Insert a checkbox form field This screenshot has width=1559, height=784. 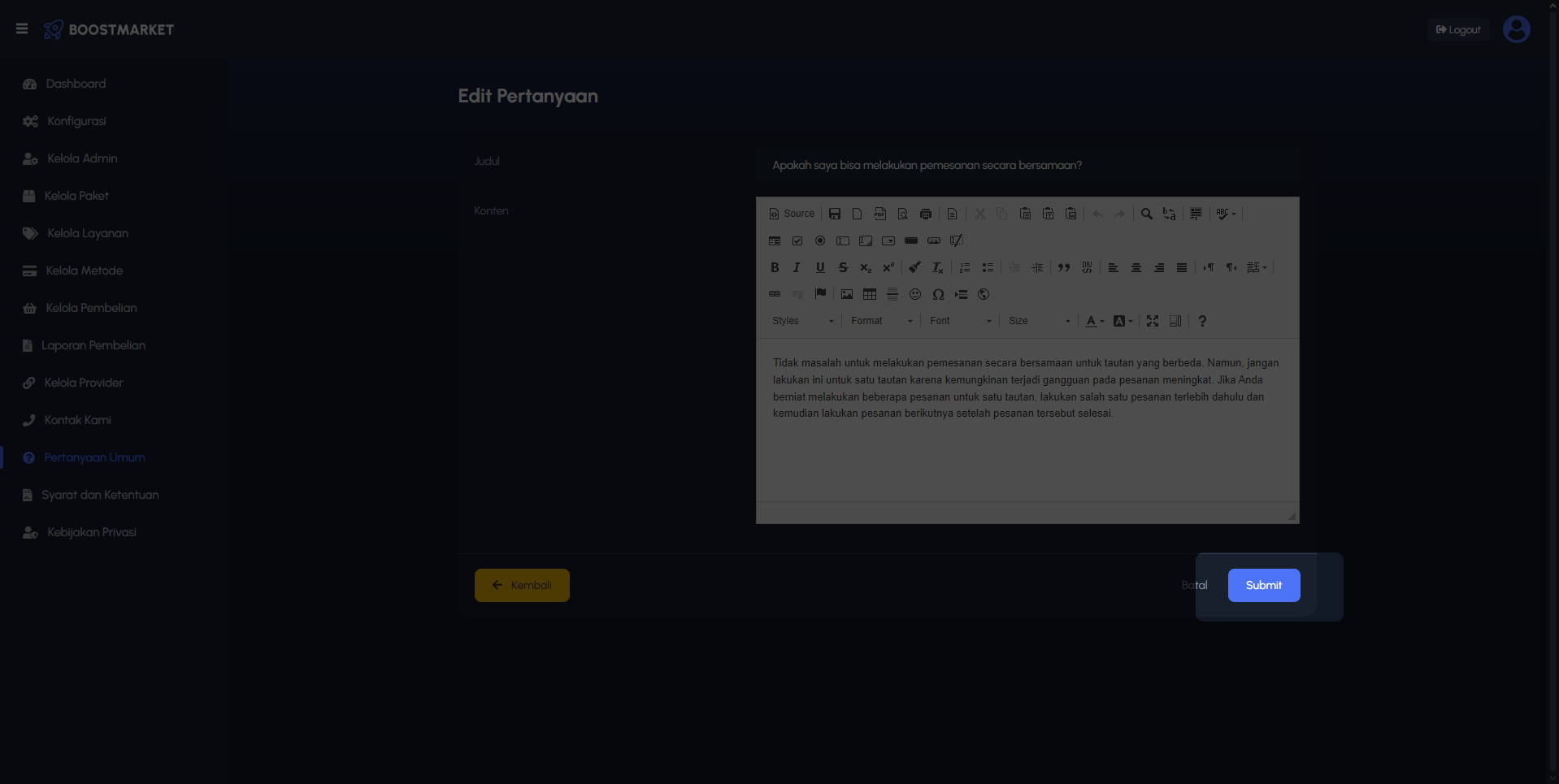click(797, 240)
